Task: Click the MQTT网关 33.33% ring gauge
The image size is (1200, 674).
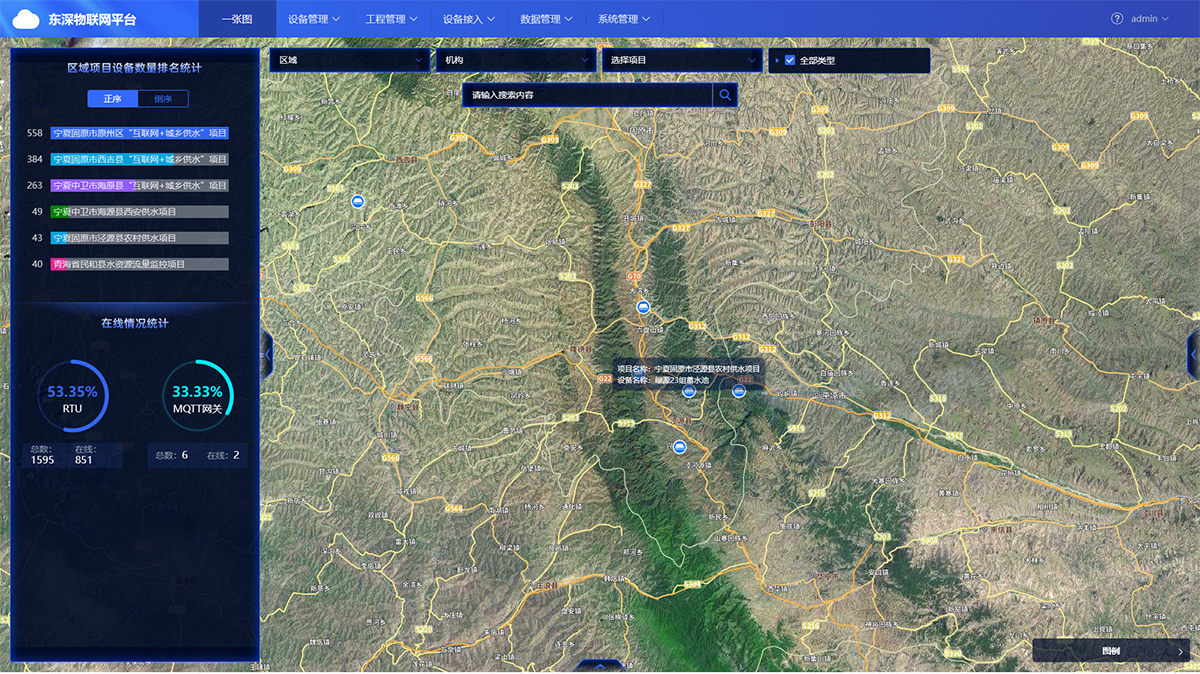Action: pos(198,396)
